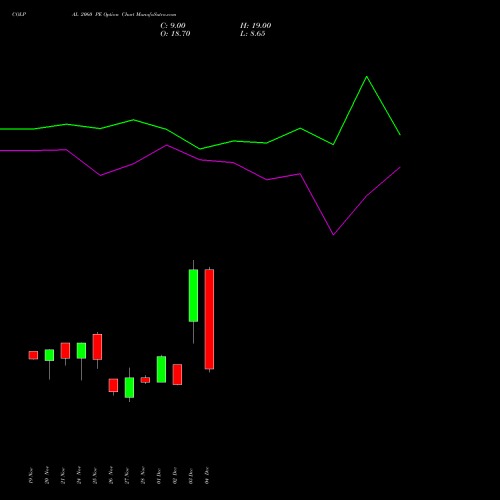This screenshot has width=500, height=500.
Task: Select the green candle for 24 Nov
Action: pyautogui.click(x=81, y=351)
